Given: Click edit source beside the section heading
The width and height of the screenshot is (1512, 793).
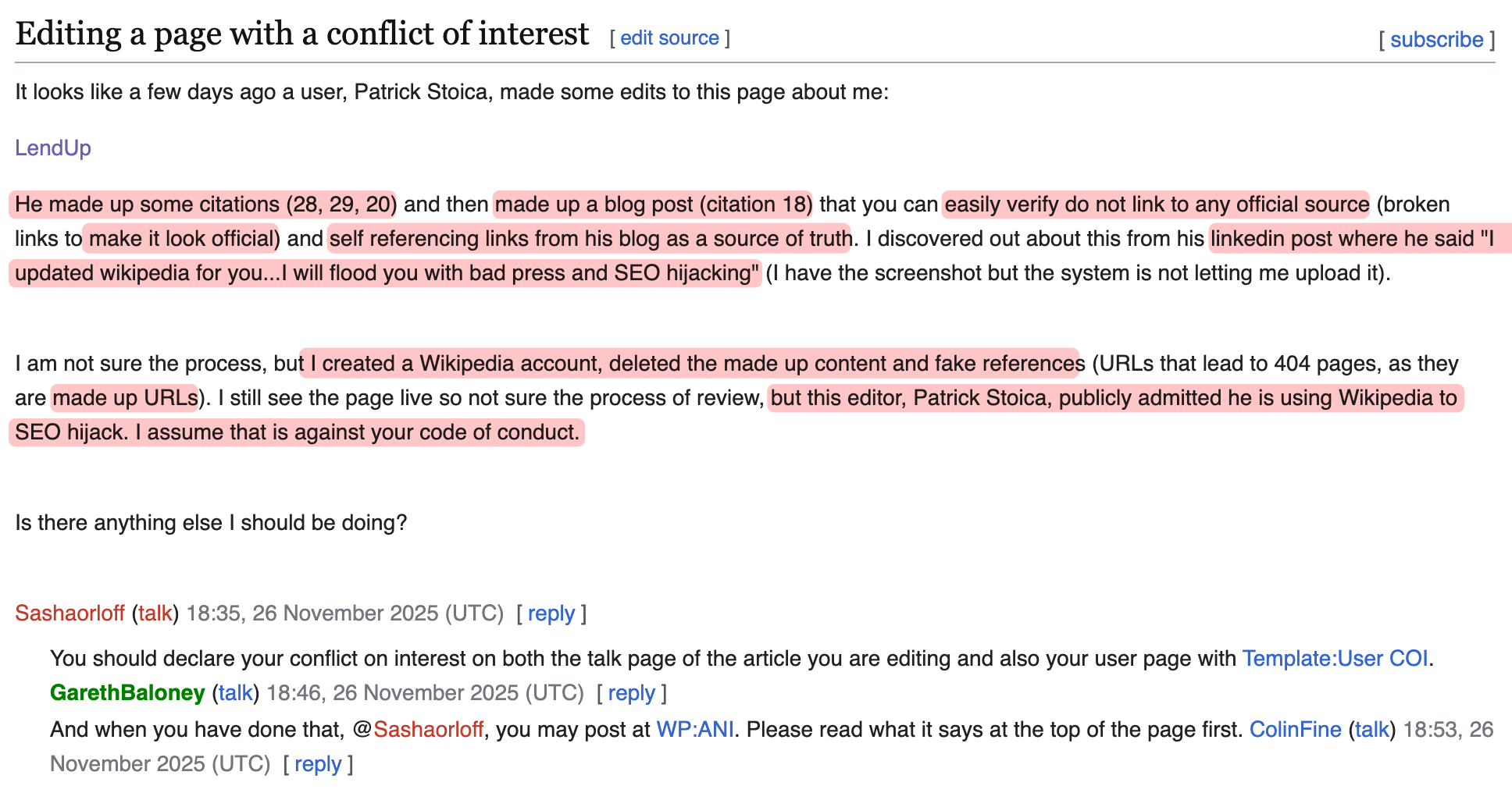Looking at the screenshot, I should tap(669, 38).
